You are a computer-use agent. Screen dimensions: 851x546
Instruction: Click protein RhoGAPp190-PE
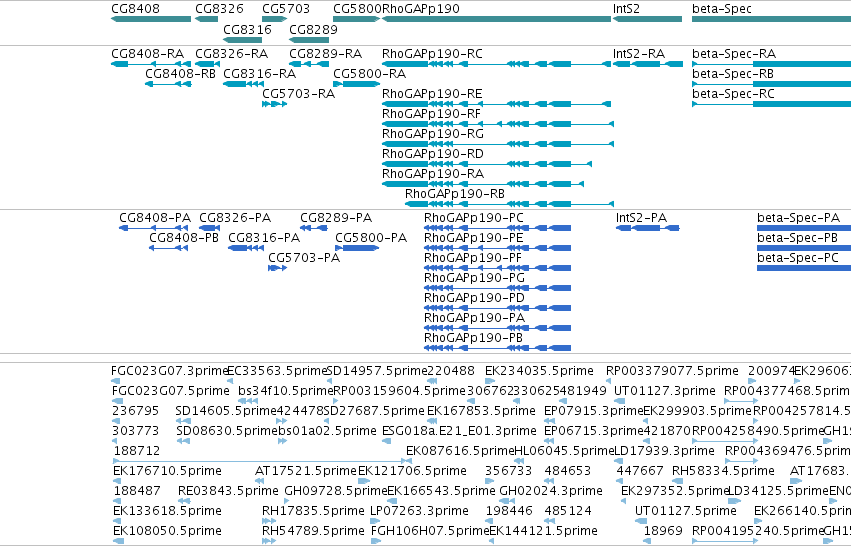pyautogui.click(x=473, y=238)
